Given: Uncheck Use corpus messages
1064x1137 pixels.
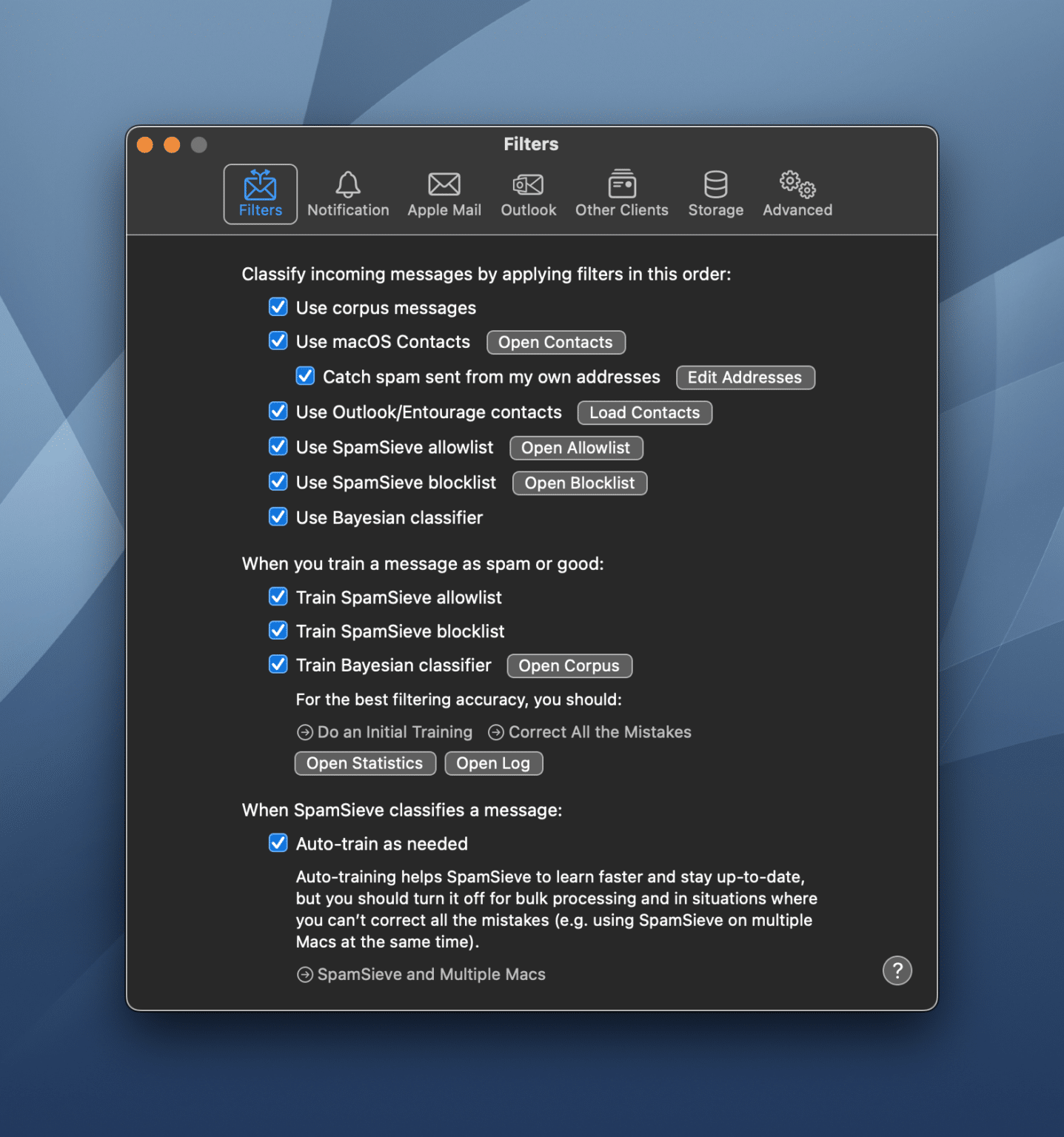Looking at the screenshot, I should [x=278, y=306].
